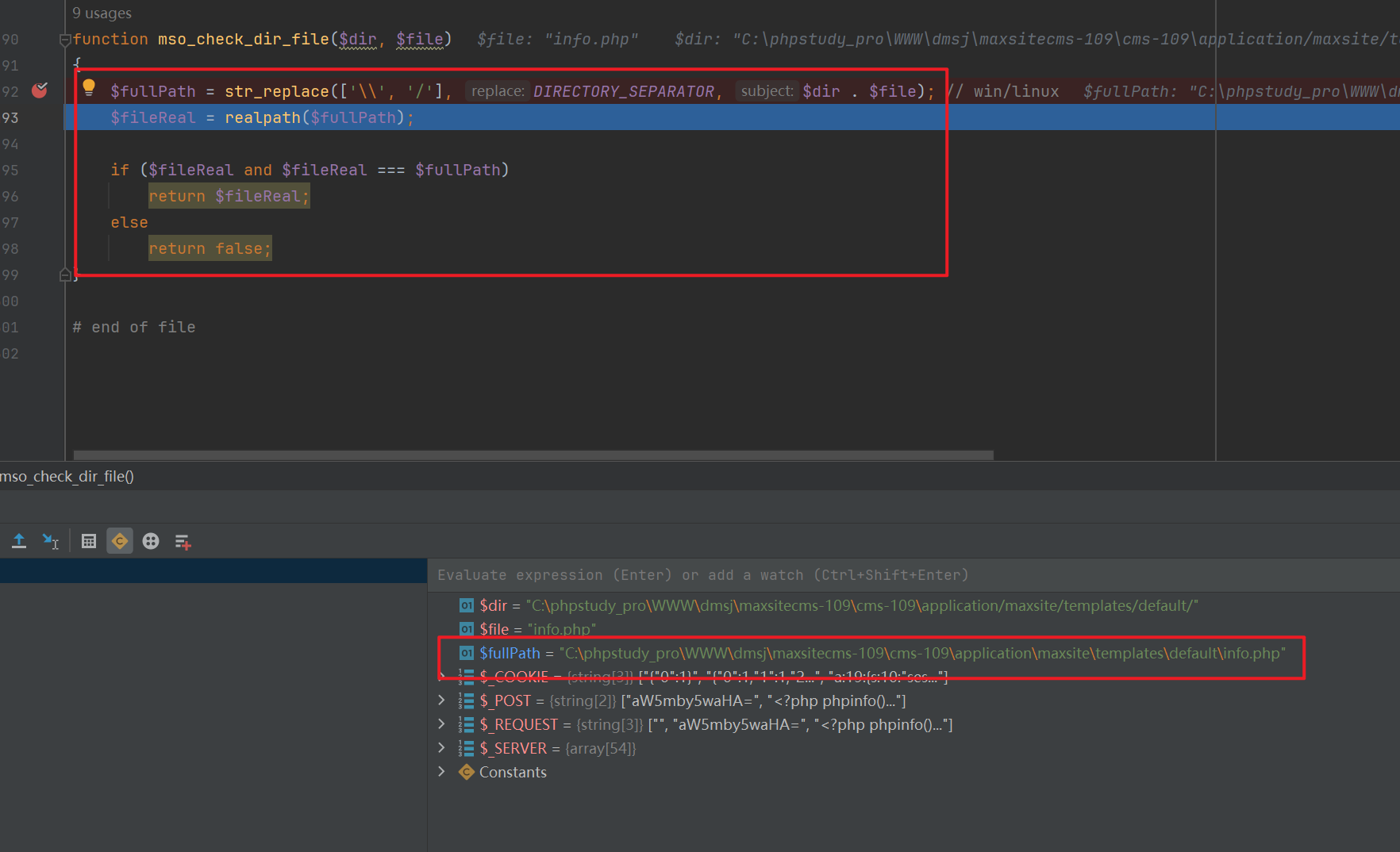Open the Evaluate Expression calculator icon
This screenshot has height=852, width=1400.
[x=89, y=541]
